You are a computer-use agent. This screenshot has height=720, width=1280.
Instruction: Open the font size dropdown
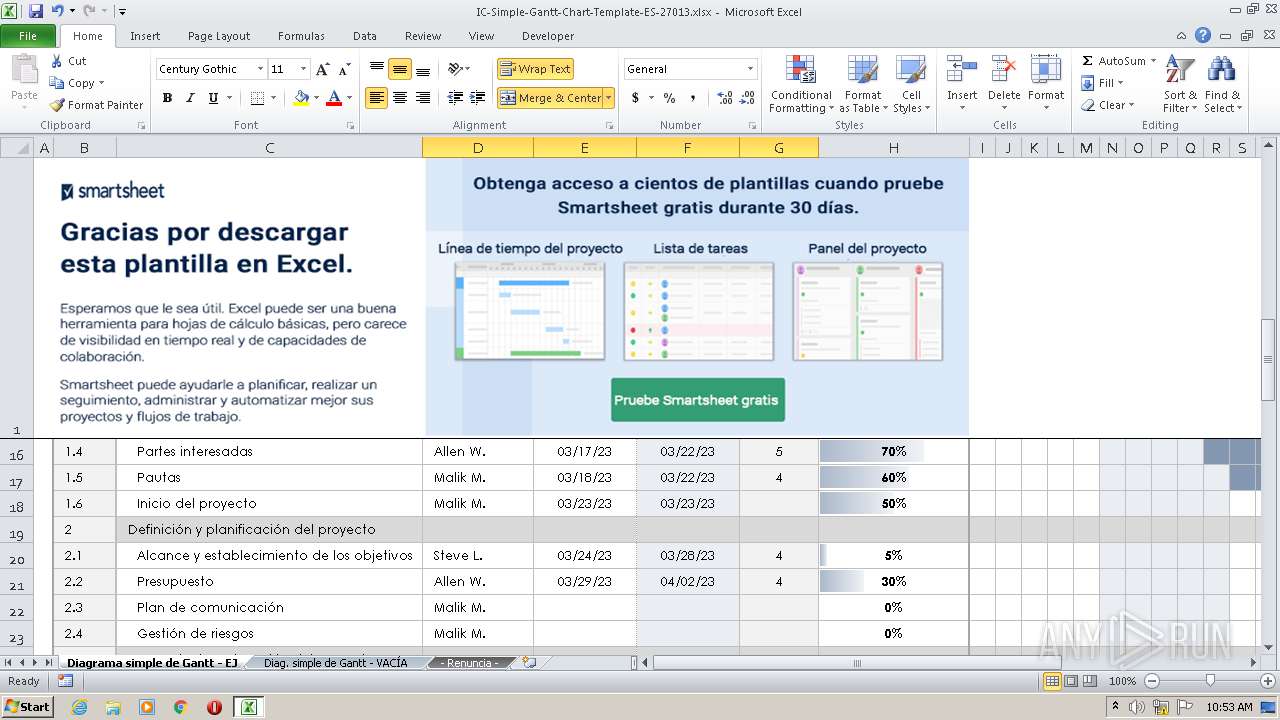coord(304,69)
